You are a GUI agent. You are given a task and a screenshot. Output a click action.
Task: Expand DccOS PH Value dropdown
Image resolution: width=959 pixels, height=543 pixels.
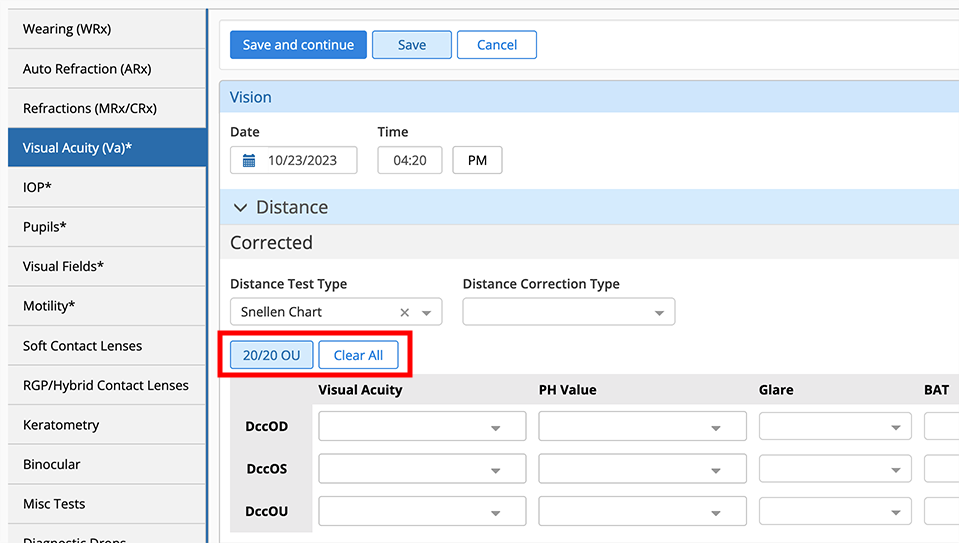coord(715,469)
